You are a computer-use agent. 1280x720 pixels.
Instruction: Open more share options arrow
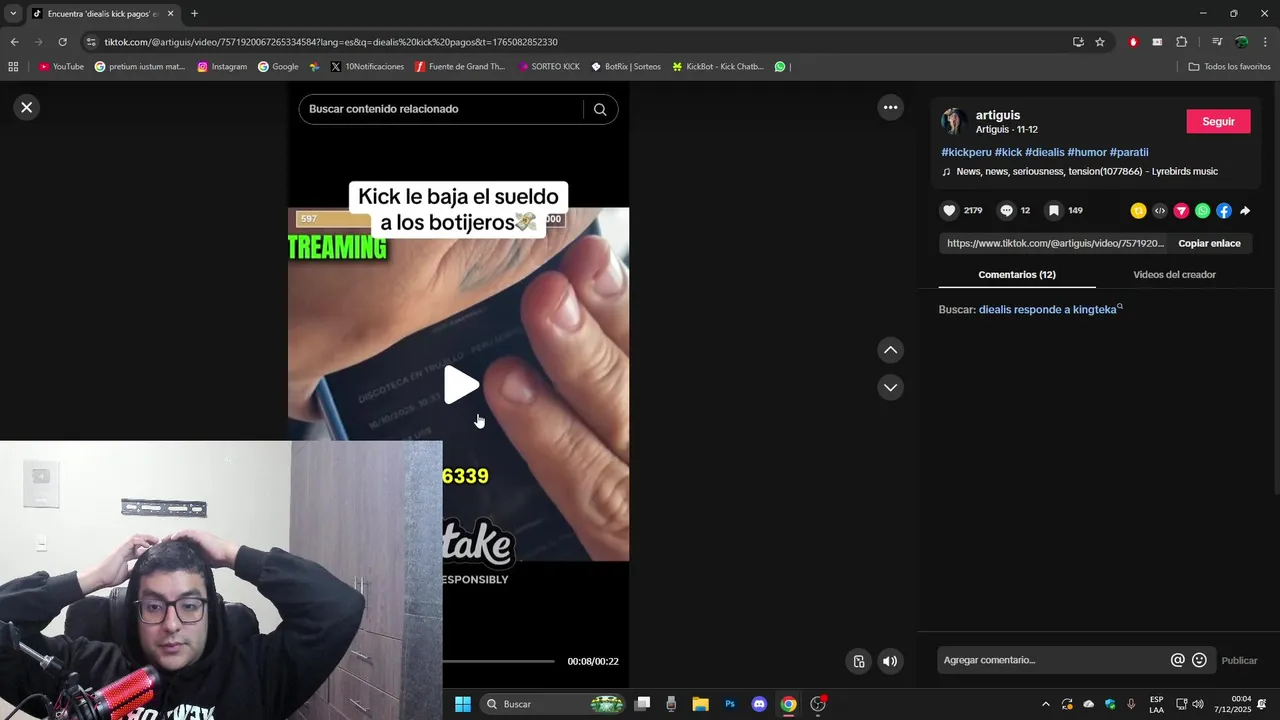(1245, 211)
